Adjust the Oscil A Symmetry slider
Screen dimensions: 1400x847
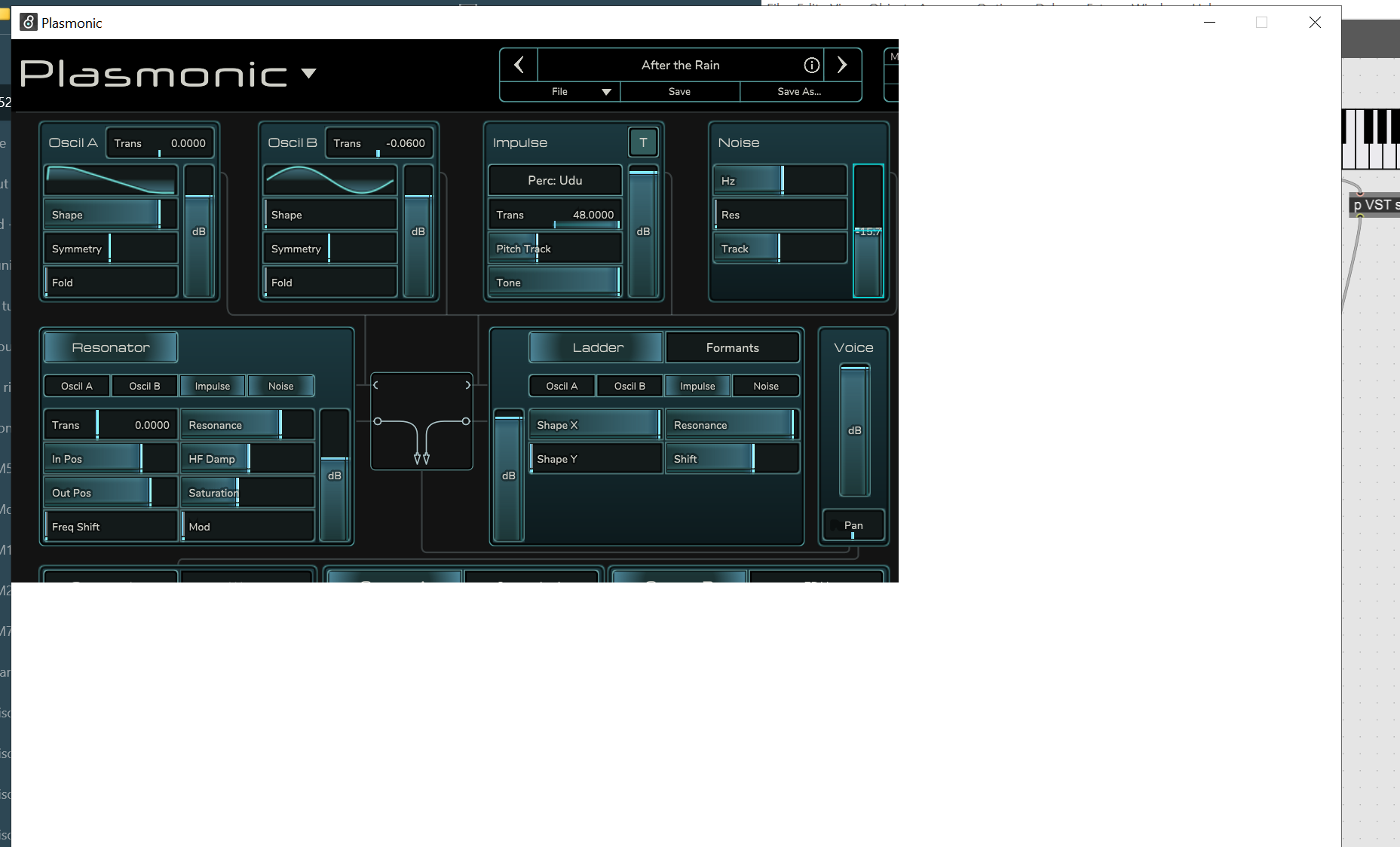coord(111,249)
